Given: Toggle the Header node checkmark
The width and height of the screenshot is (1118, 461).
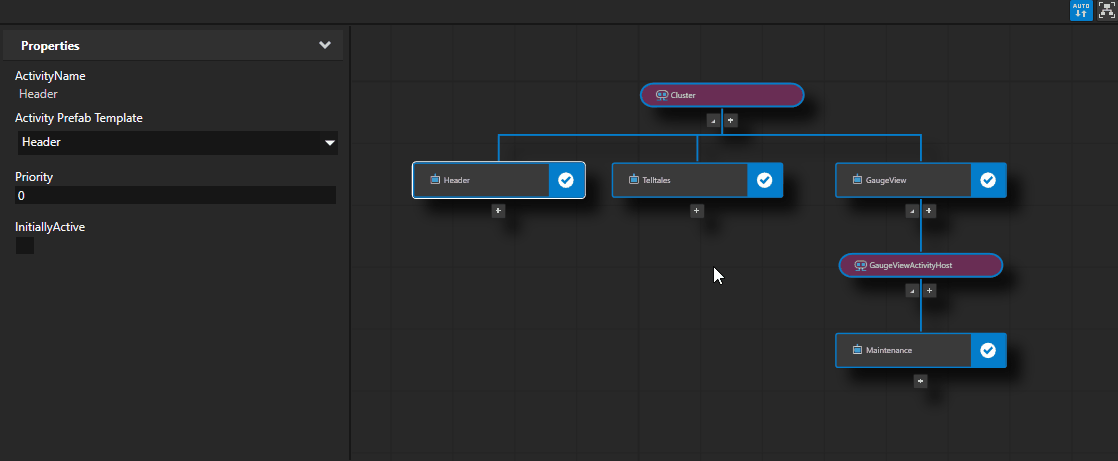Looking at the screenshot, I should click(566, 180).
